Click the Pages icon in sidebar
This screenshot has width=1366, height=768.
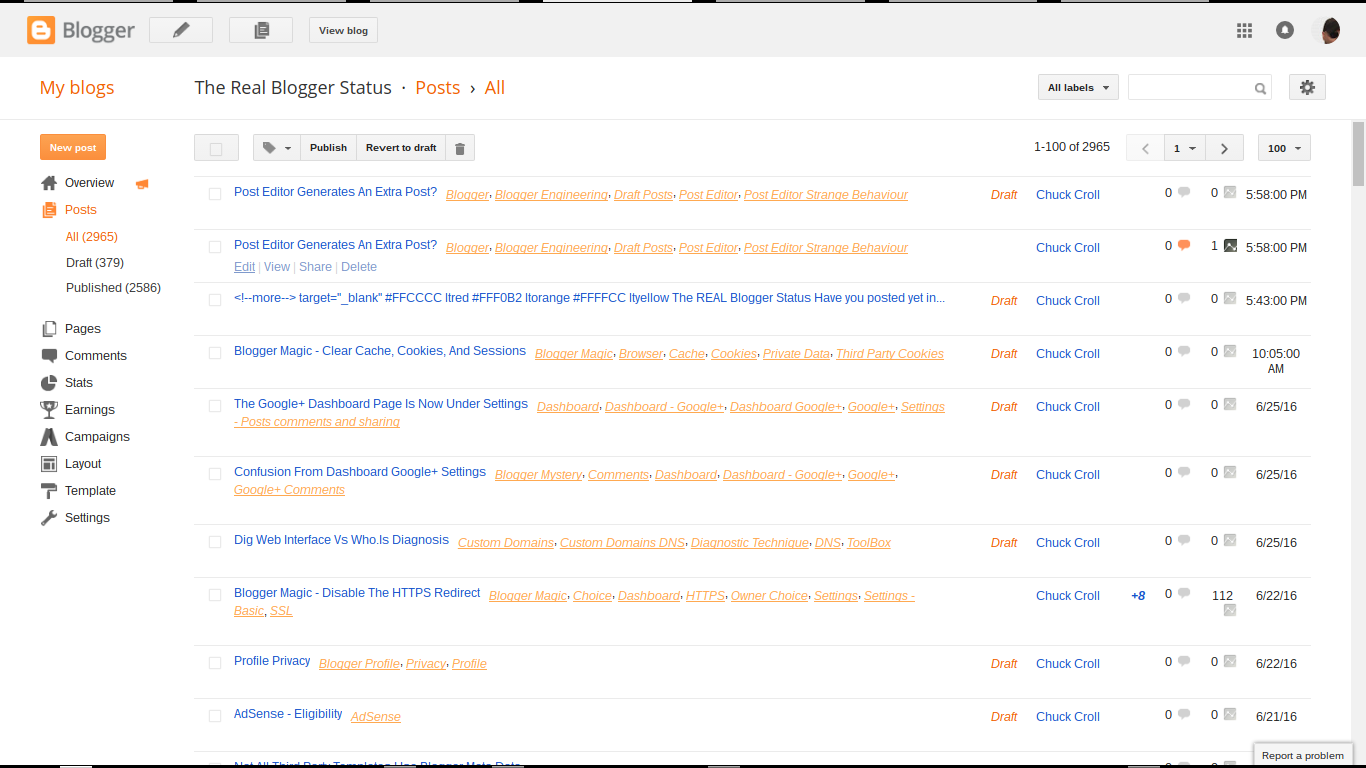[49, 329]
